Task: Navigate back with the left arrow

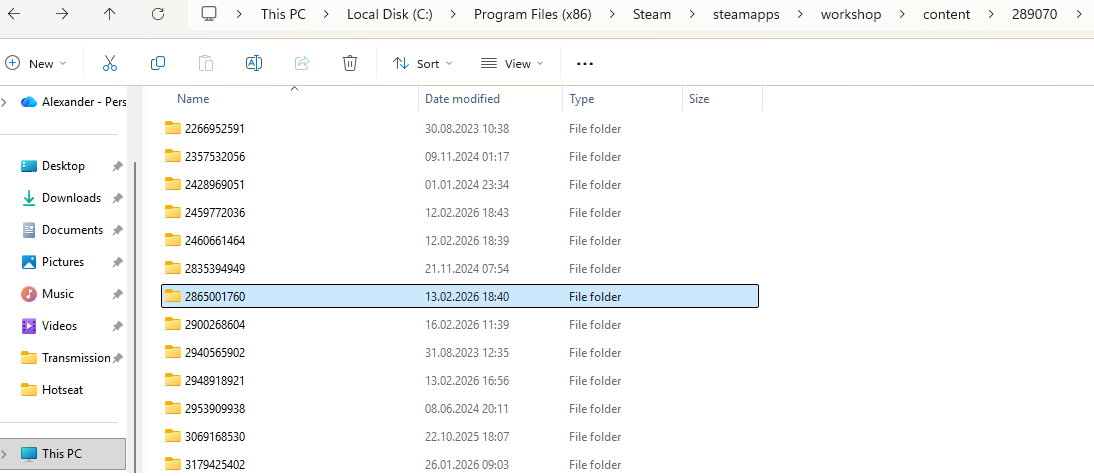Action: [14, 14]
